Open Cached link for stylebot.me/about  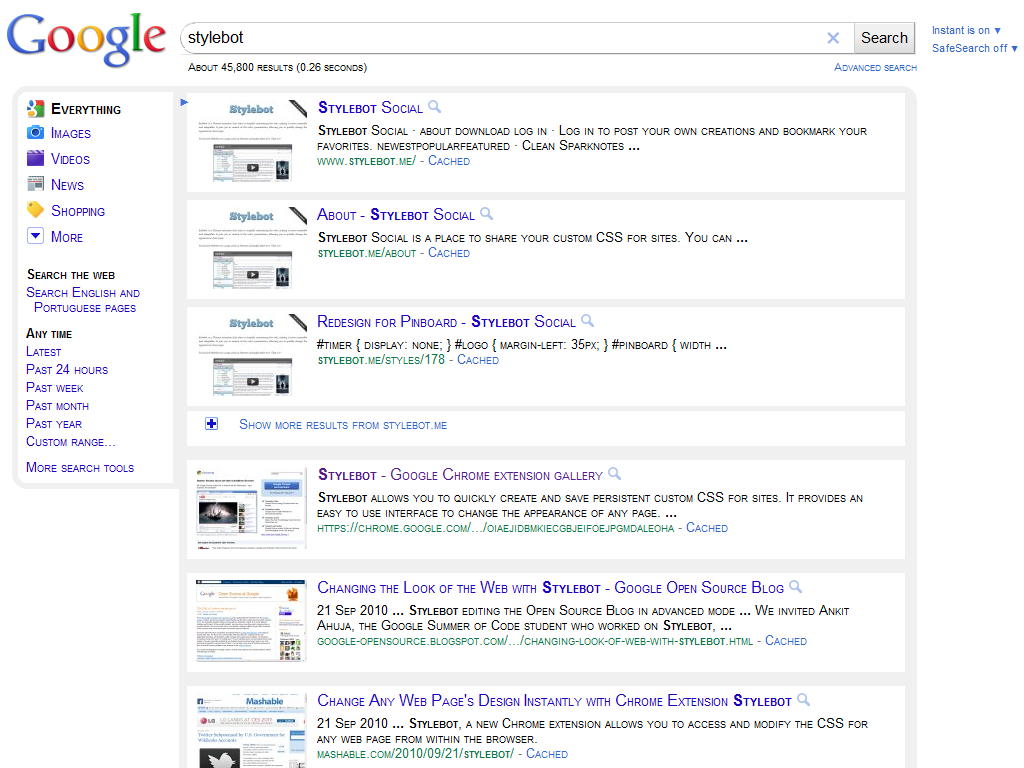(449, 253)
